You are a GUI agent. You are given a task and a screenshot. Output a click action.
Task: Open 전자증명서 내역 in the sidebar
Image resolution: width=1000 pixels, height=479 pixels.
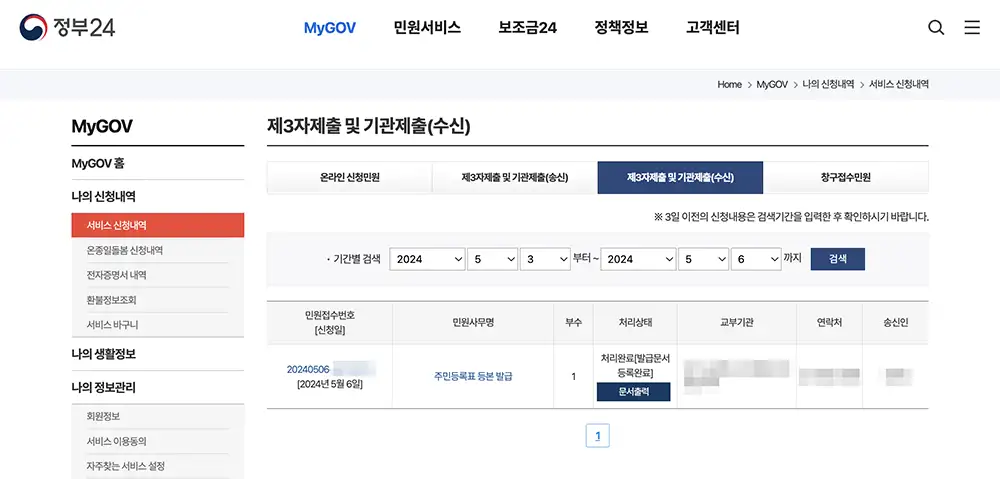click(117, 275)
